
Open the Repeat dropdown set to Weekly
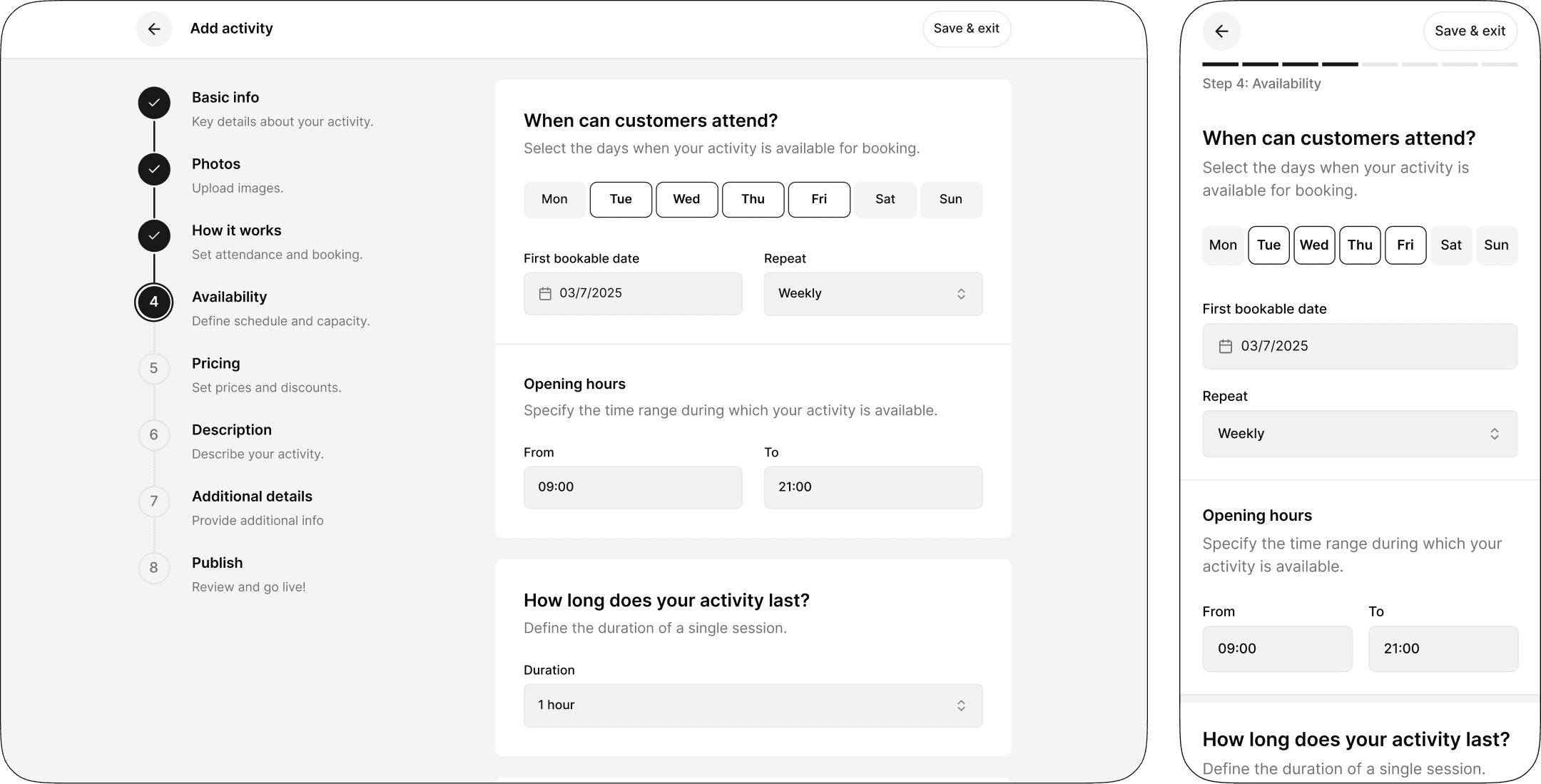pyautogui.click(x=872, y=293)
